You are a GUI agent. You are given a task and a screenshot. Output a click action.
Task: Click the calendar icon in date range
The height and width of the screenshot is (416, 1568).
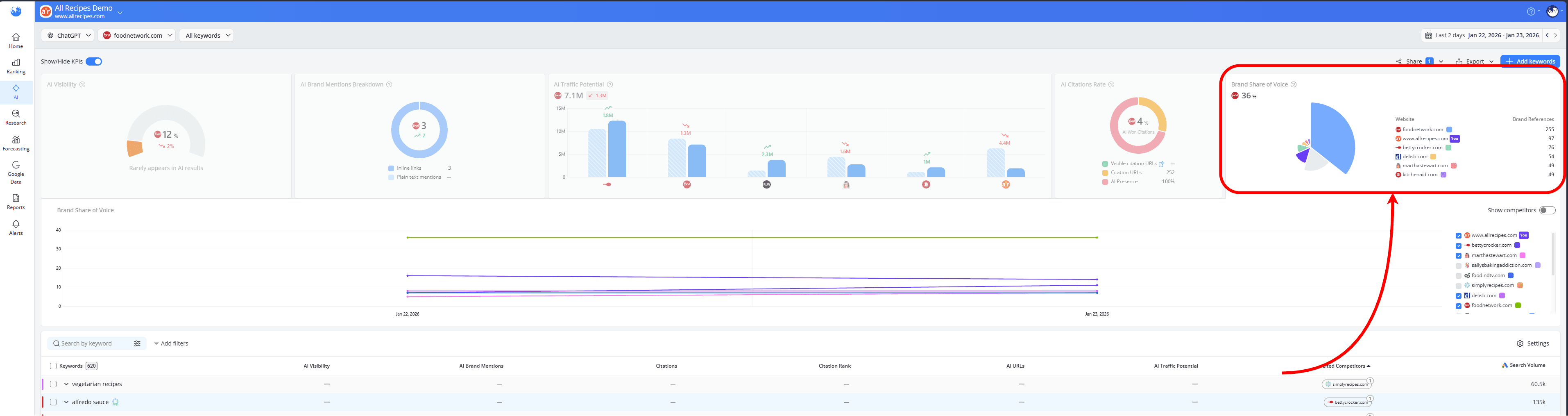(1428, 35)
